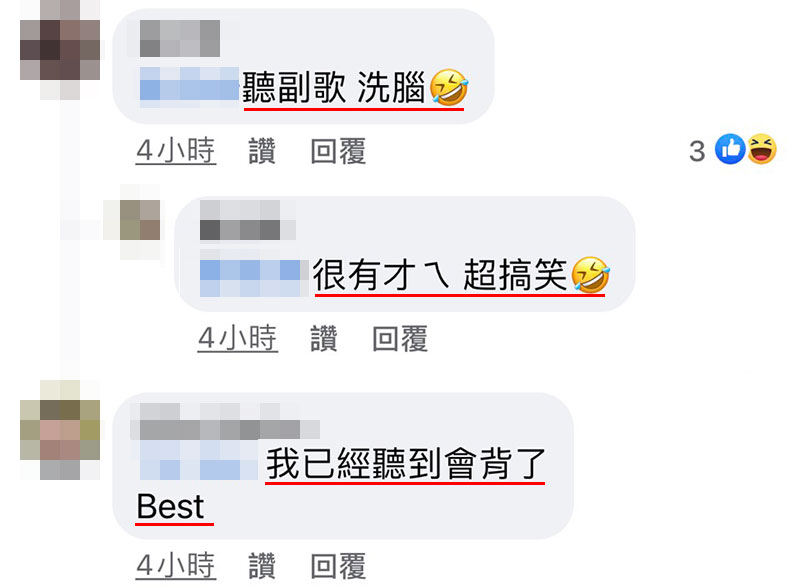Open the 4小時 timestamp of first comment
This screenshot has height=588, width=800.
pos(176,152)
